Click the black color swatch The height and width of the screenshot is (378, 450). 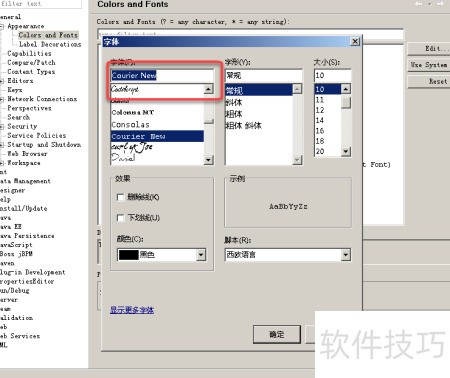pos(128,255)
